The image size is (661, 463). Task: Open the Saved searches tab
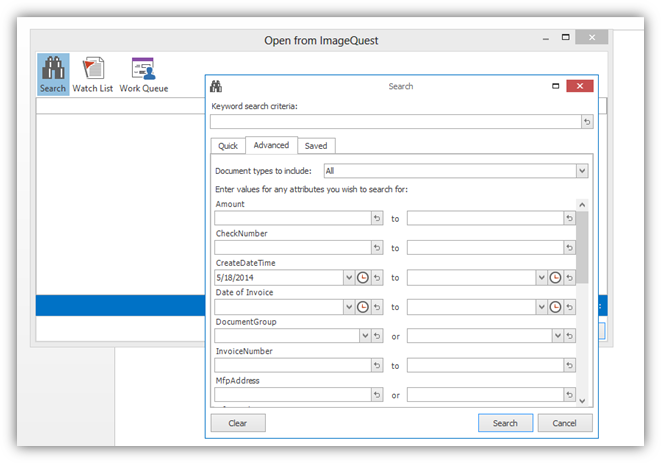coord(316,146)
